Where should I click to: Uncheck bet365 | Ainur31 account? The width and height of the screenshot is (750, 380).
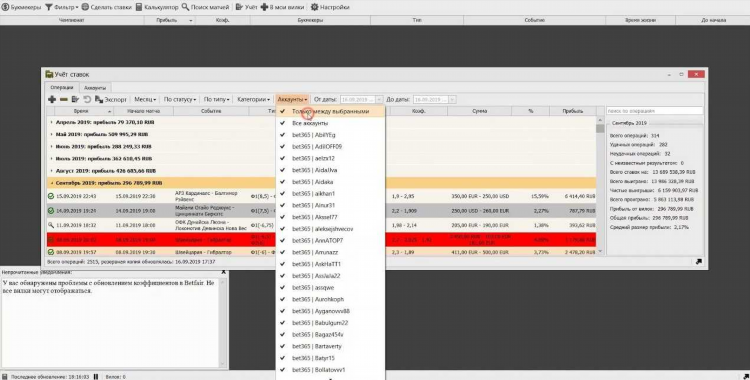point(330,205)
